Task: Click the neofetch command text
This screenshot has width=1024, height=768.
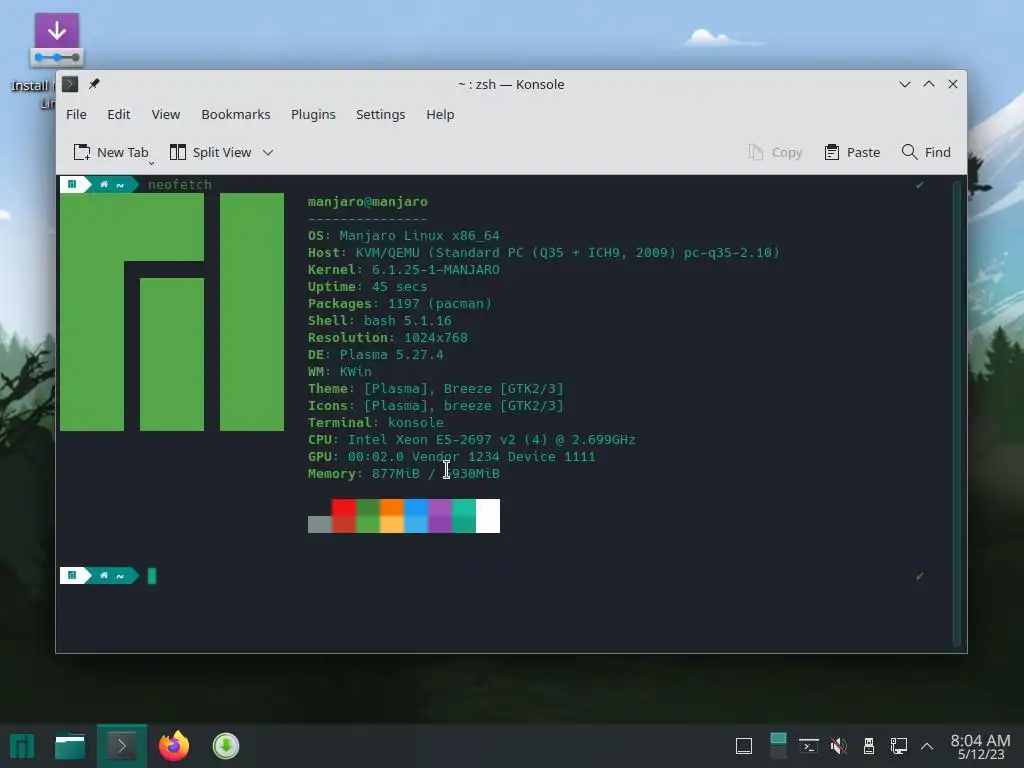Action: [x=180, y=185]
